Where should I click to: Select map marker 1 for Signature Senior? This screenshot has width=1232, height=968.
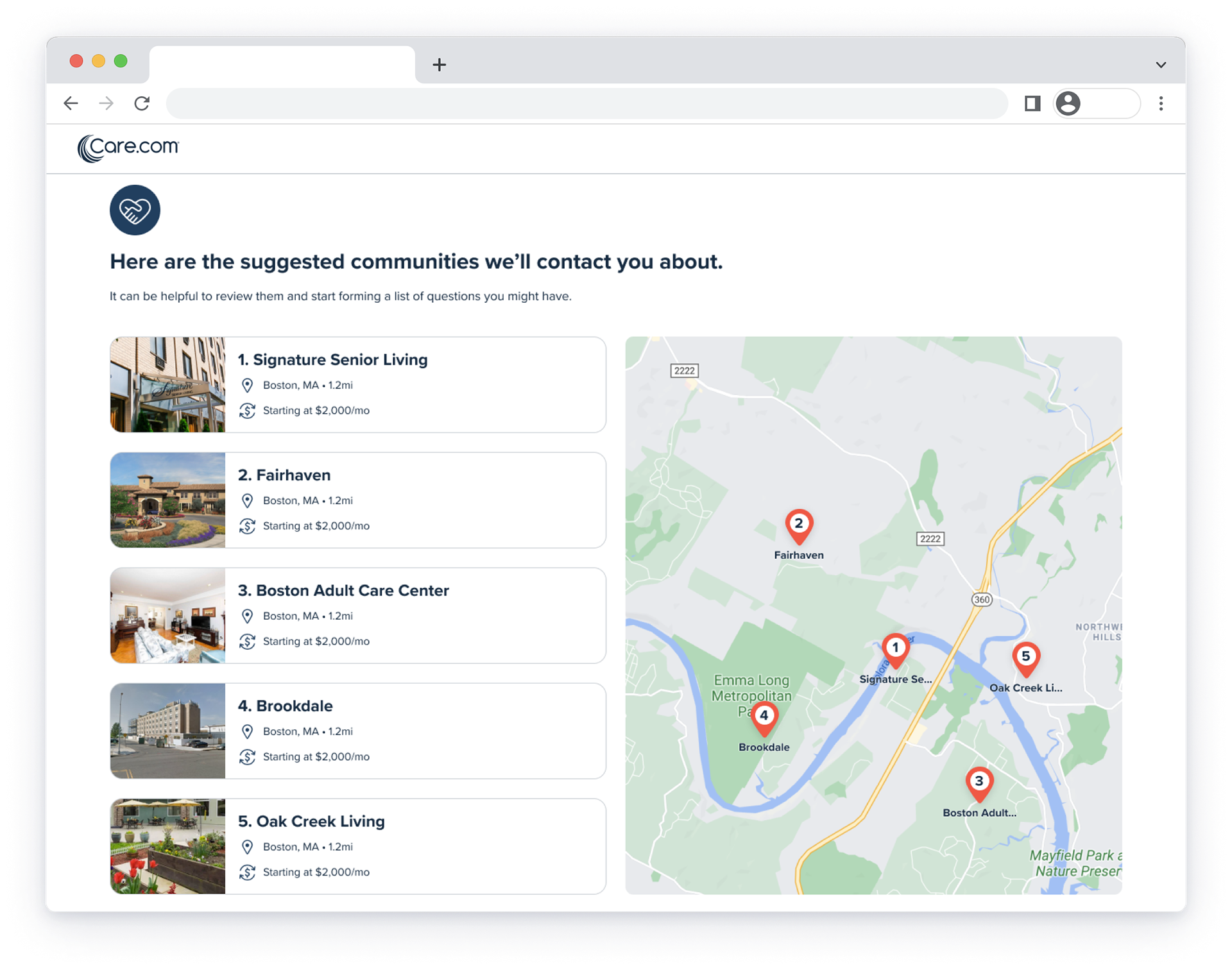tap(895, 650)
